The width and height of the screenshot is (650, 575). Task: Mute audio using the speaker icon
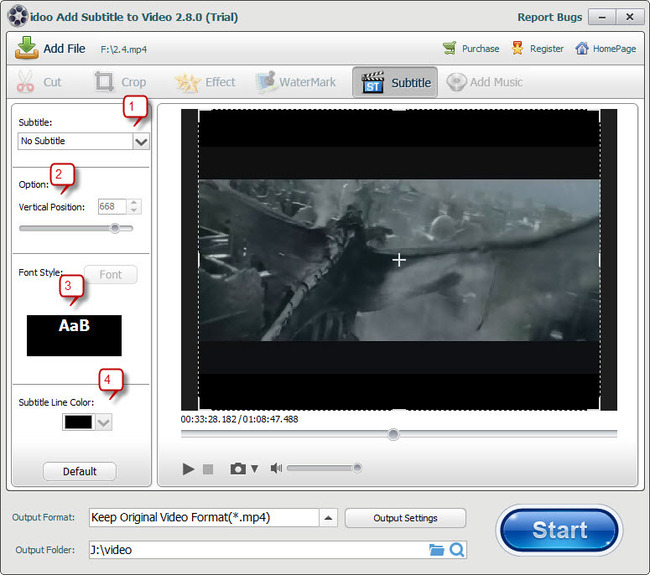[277, 468]
